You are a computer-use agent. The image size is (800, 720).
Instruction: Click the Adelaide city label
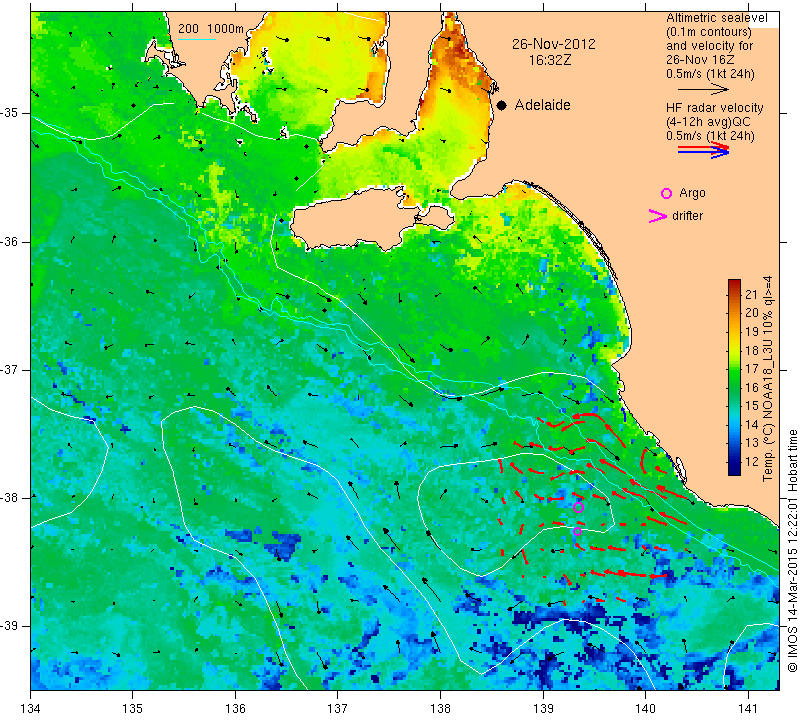[x=542, y=105]
